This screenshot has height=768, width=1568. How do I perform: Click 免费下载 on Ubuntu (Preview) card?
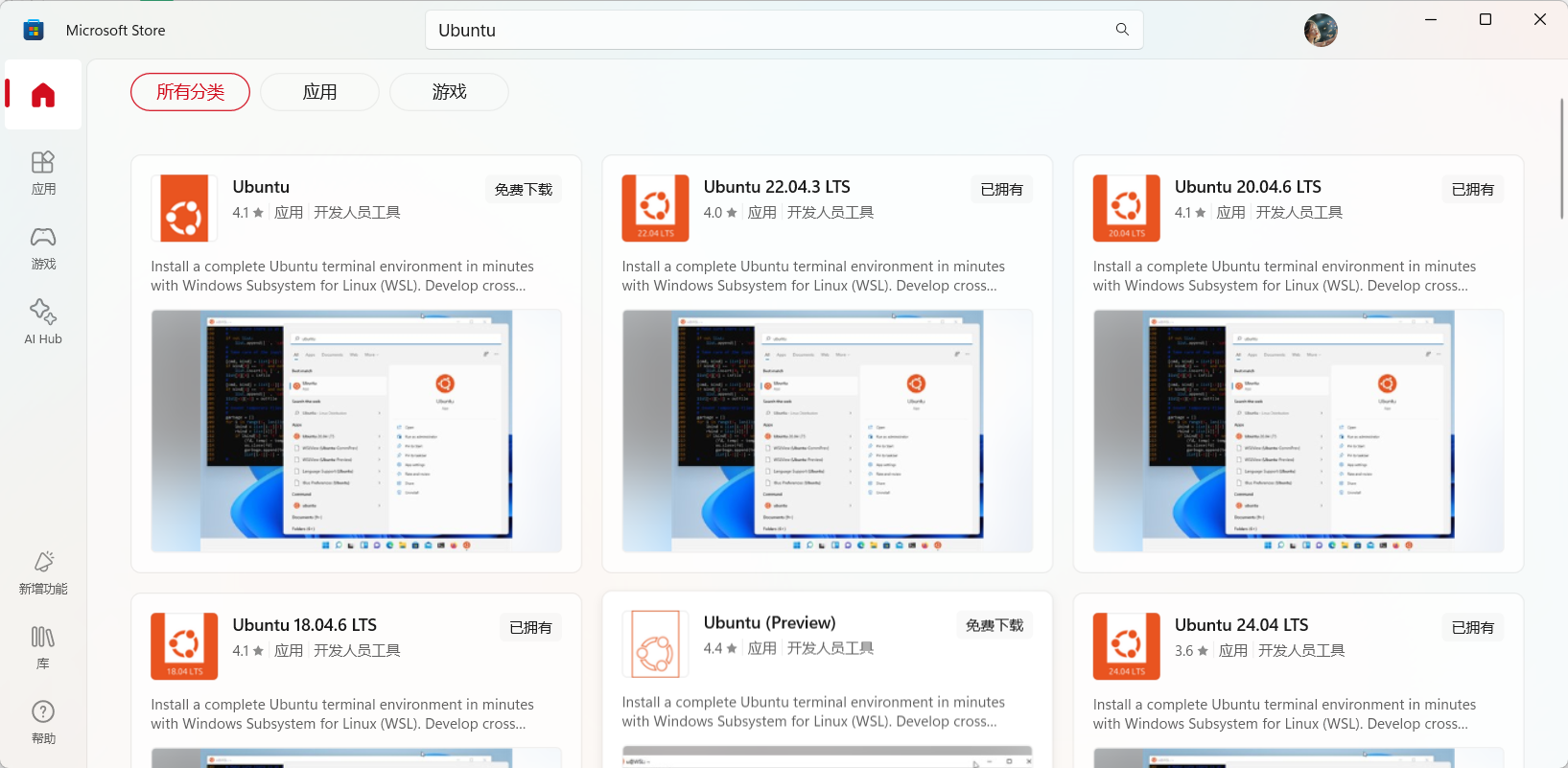click(x=995, y=626)
